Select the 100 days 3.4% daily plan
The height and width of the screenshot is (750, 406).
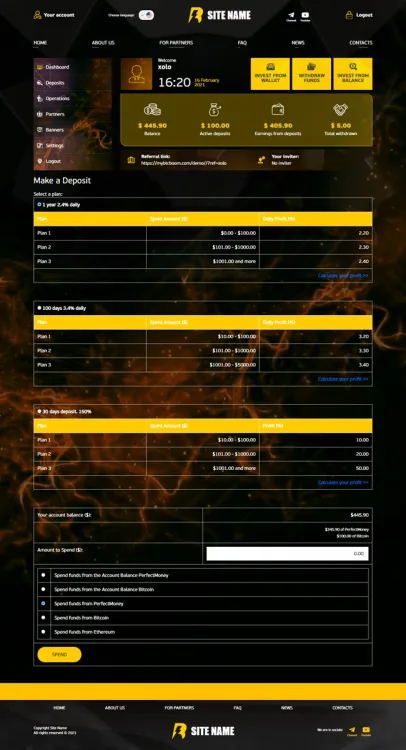coord(39,308)
